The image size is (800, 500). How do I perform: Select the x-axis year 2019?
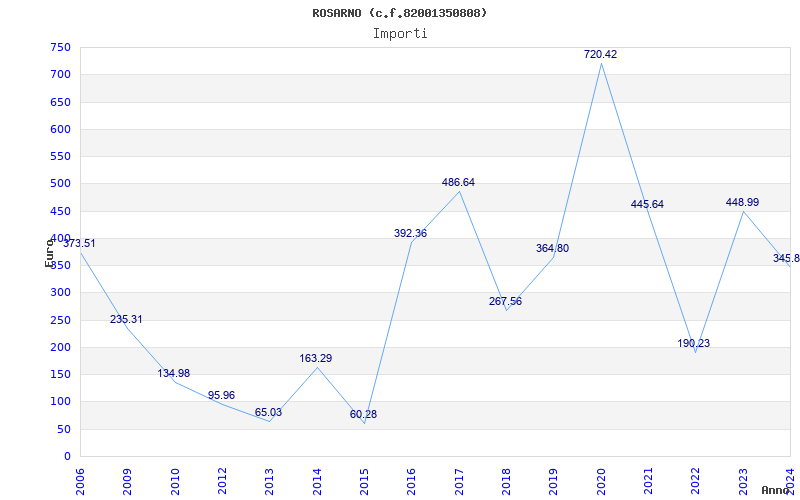(554, 482)
